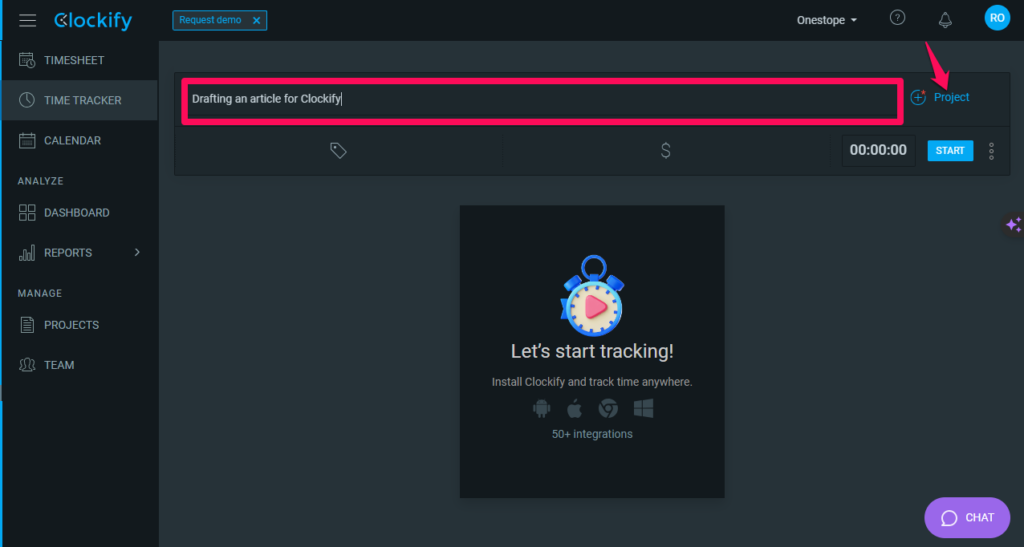Toggle the billable dollar icon
Screen dimensions: 1024x547
point(665,151)
